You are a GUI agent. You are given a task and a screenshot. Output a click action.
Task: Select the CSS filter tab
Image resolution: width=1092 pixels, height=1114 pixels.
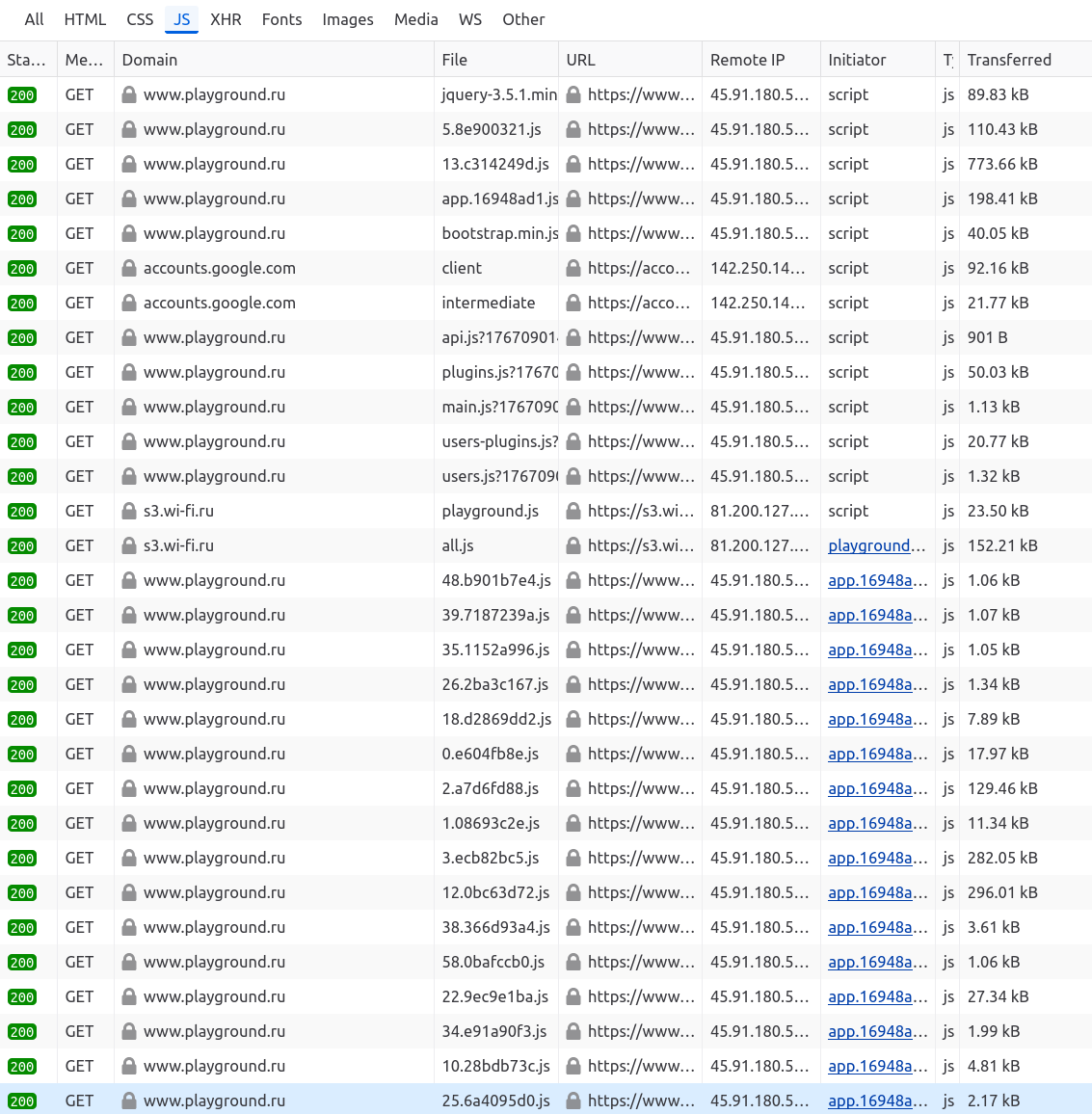point(140,19)
